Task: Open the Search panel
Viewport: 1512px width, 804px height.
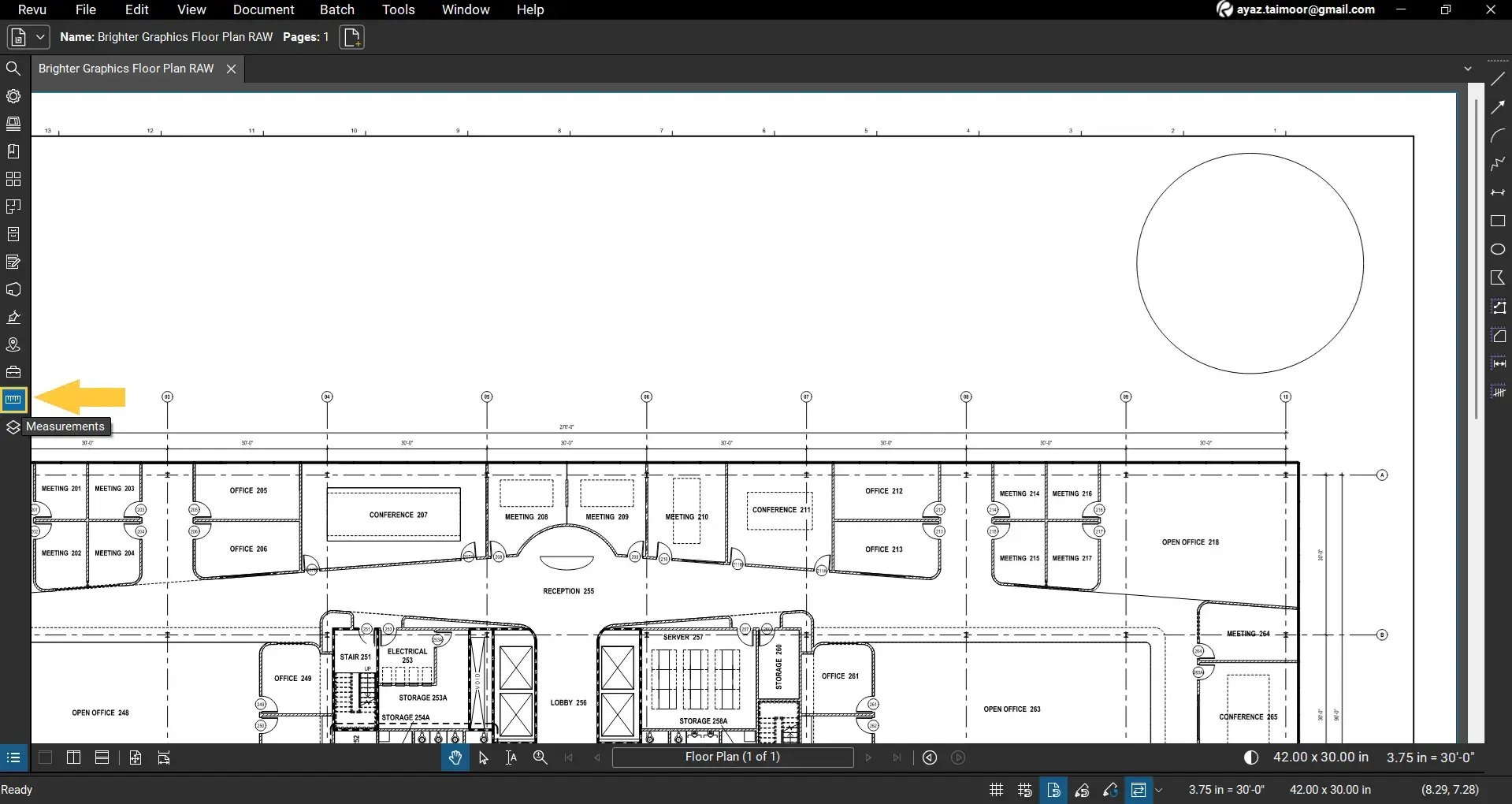Action: click(x=13, y=69)
